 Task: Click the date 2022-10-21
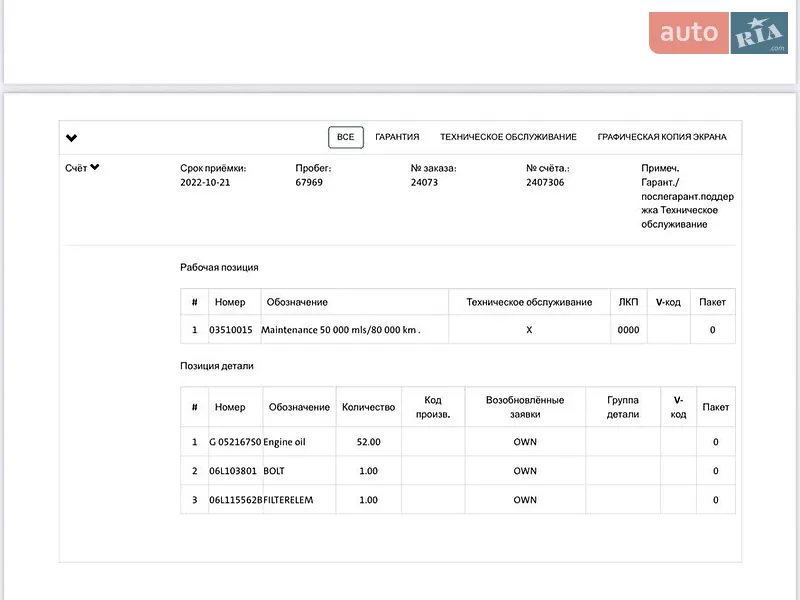205,182
